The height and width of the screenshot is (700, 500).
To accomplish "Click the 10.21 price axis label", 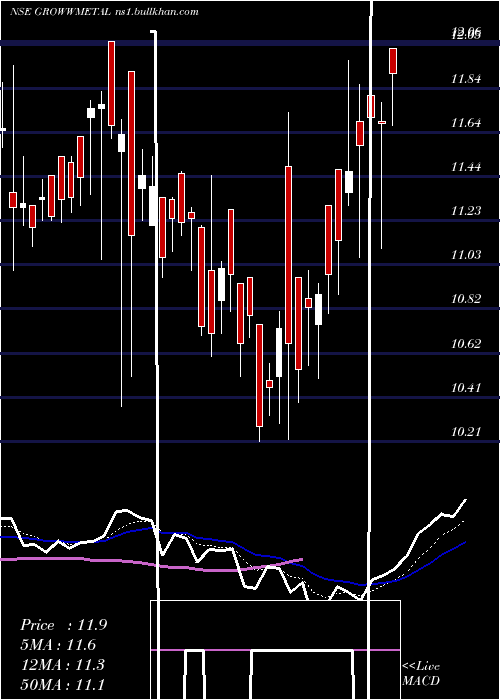I will [x=466, y=432].
